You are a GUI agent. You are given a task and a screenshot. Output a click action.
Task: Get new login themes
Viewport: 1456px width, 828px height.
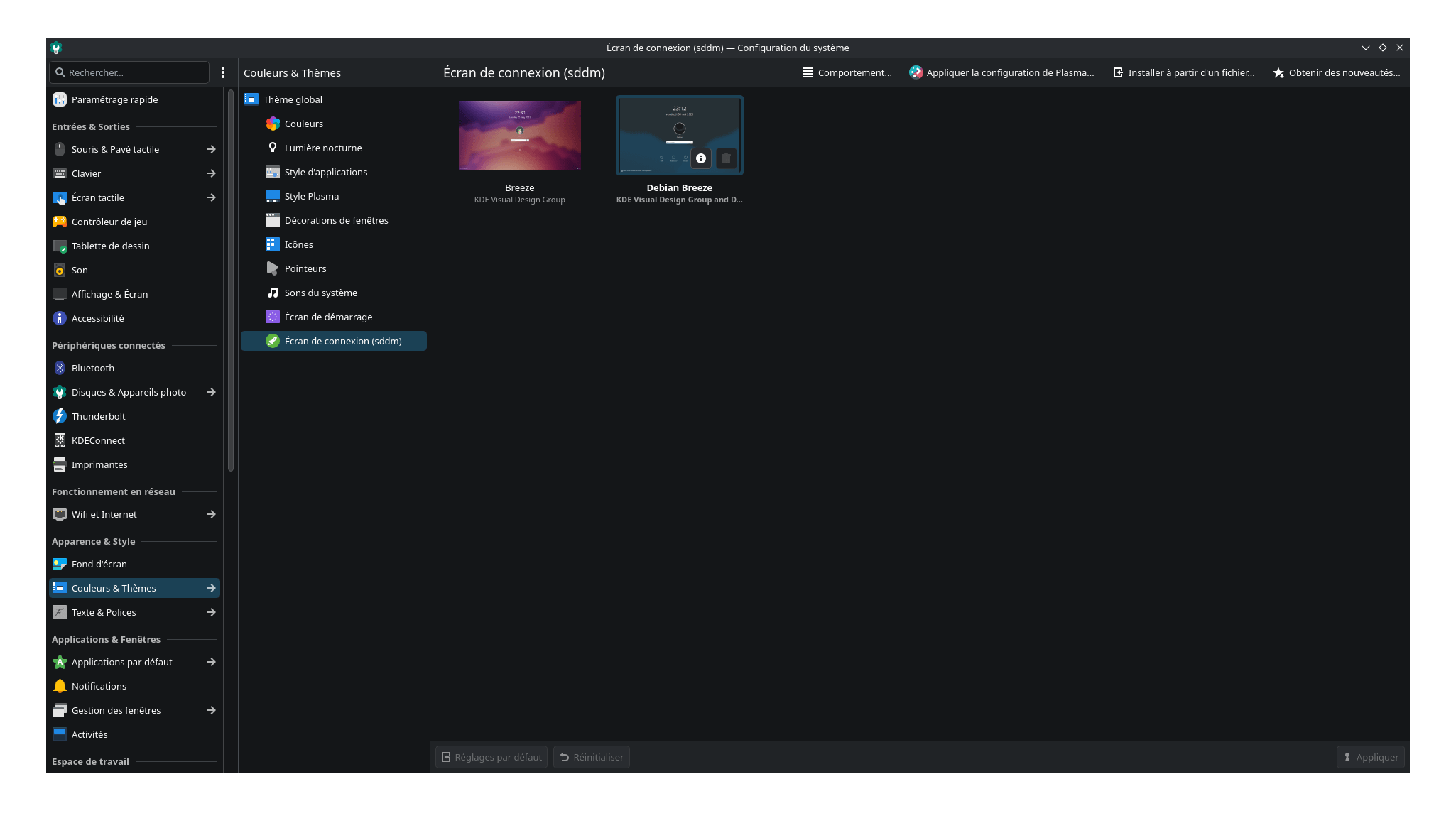[x=1337, y=72]
